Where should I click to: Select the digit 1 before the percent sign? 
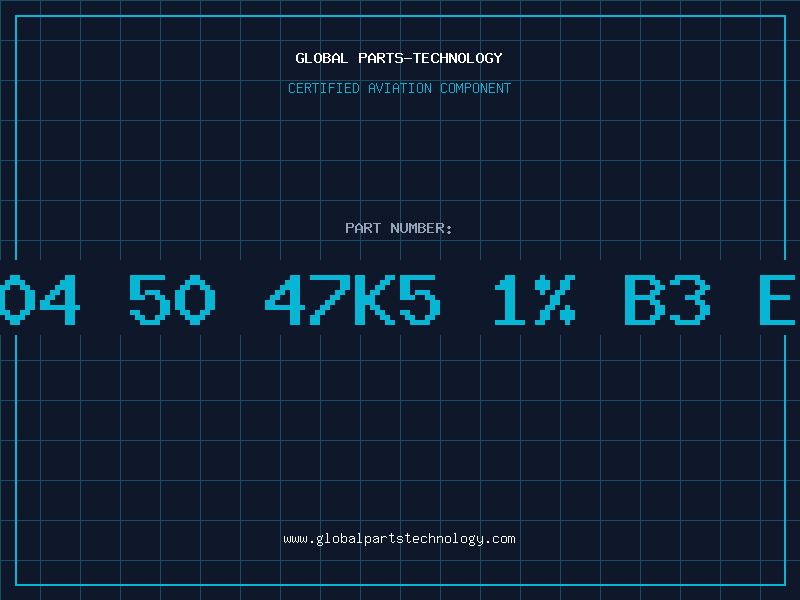(509, 300)
